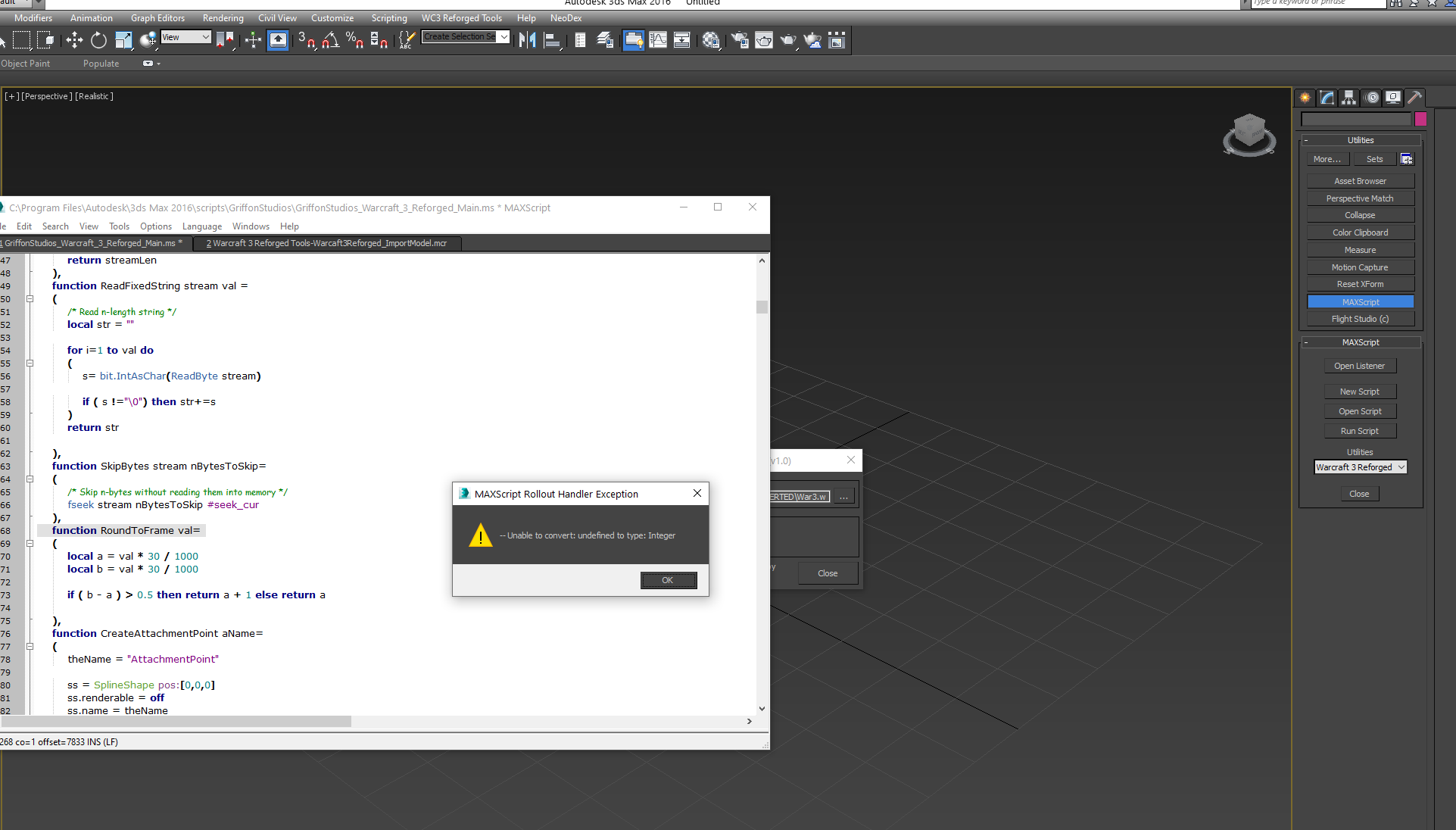Image resolution: width=1456 pixels, height=830 pixels.
Task: Click the Configure Button Sets icon
Action: pyautogui.click(x=1406, y=159)
